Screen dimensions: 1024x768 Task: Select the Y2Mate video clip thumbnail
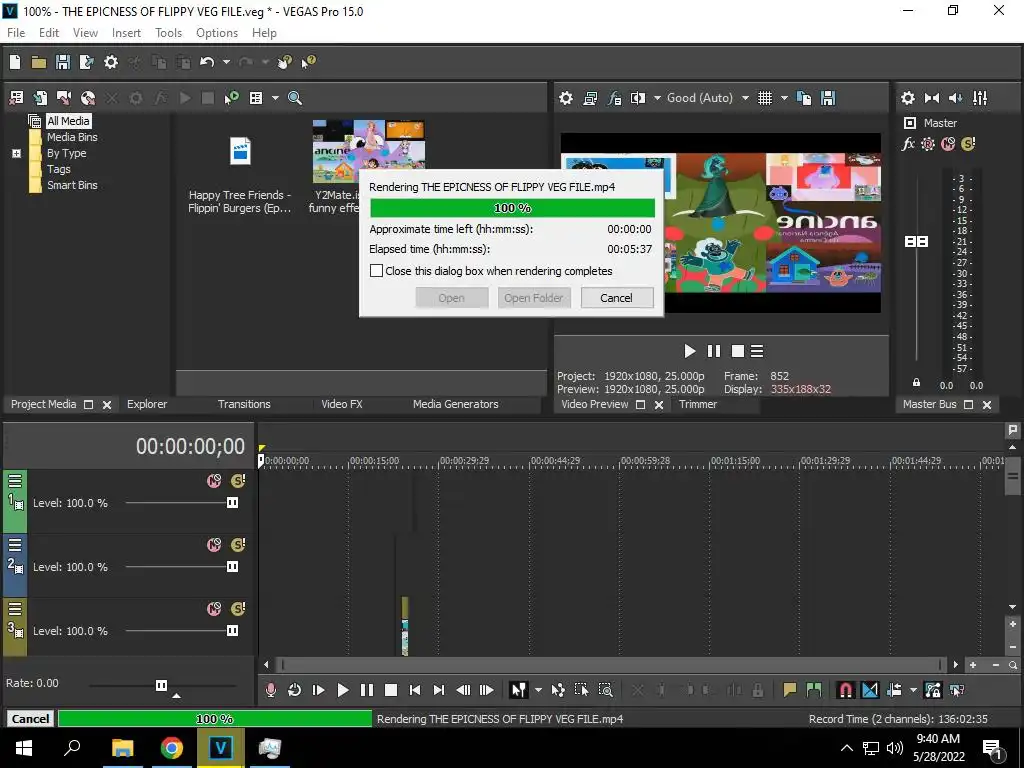tap(368, 152)
